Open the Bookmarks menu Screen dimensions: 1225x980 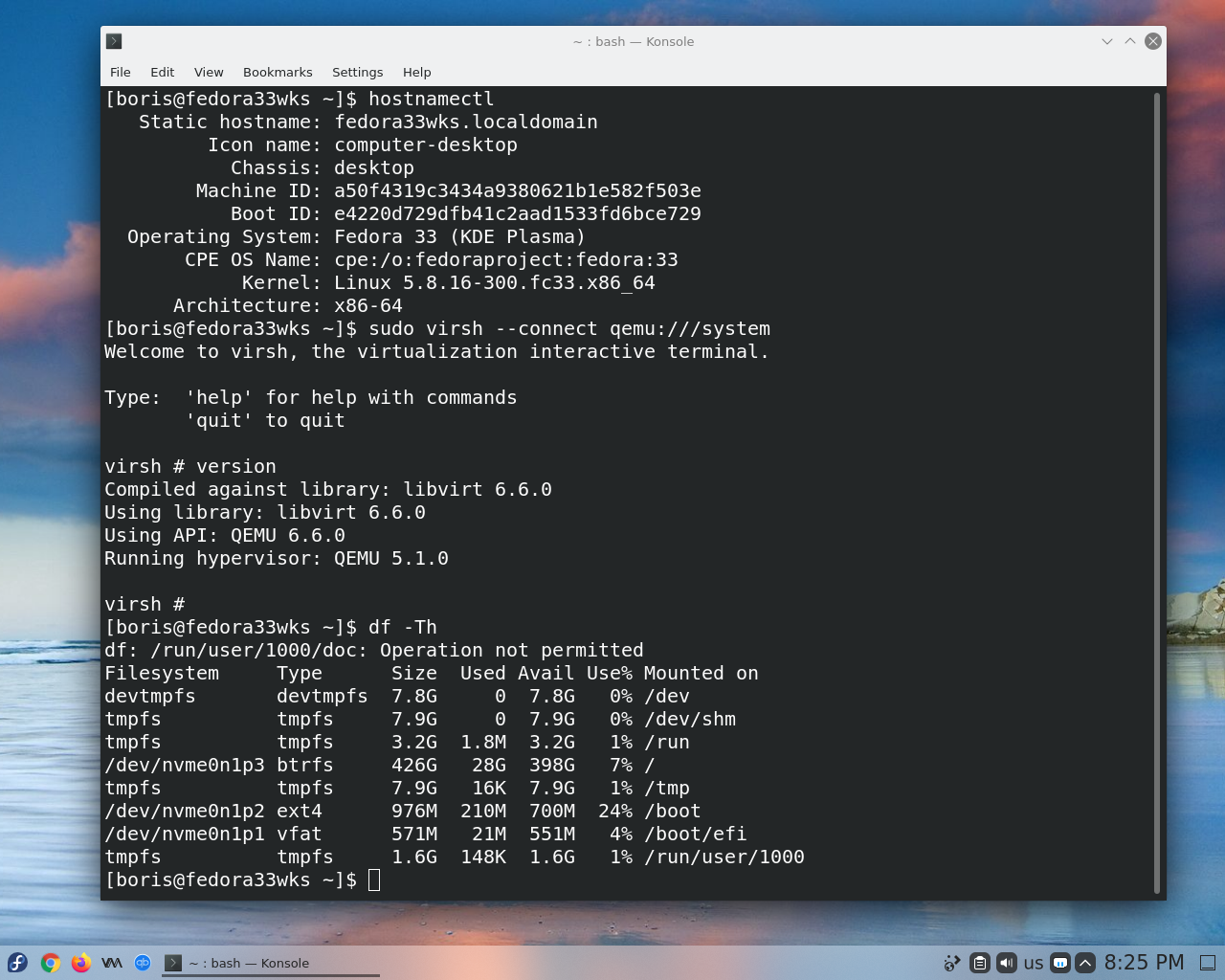point(277,72)
